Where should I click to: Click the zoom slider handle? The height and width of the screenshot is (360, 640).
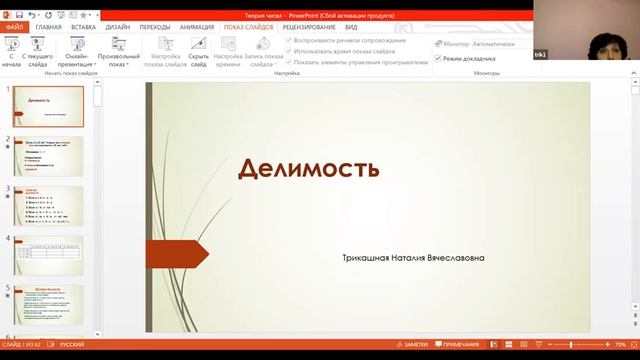pyautogui.click(x=571, y=344)
